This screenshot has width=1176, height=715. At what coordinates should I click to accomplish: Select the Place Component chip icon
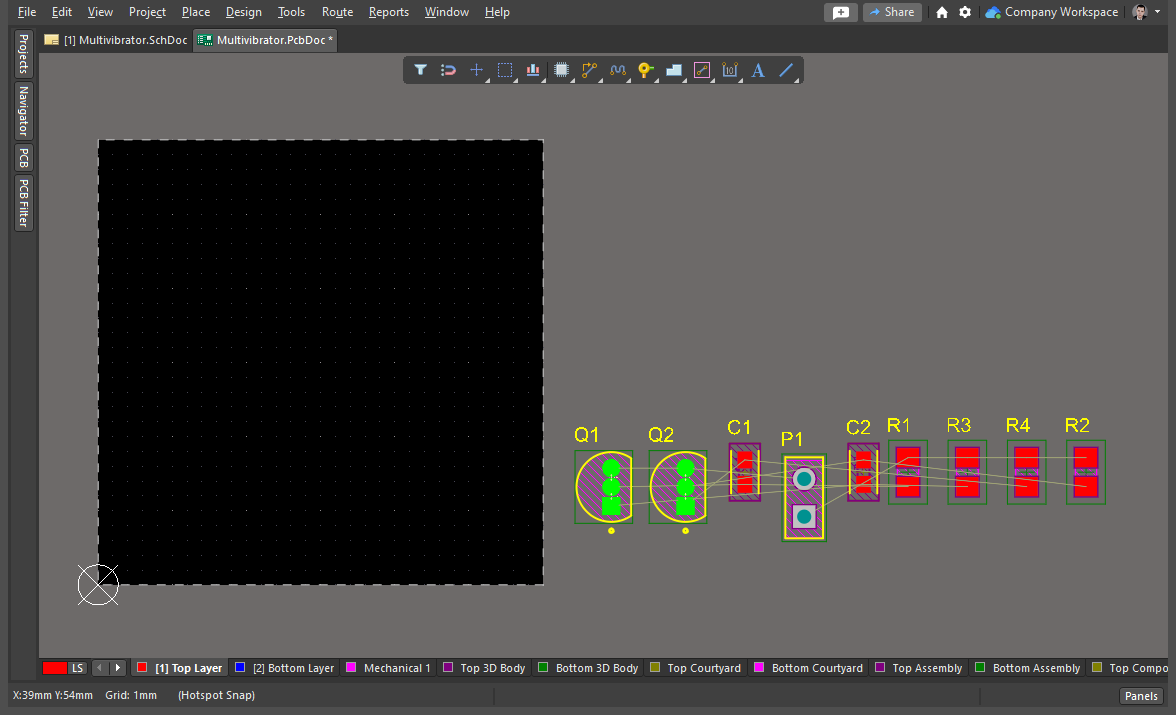(x=562, y=70)
